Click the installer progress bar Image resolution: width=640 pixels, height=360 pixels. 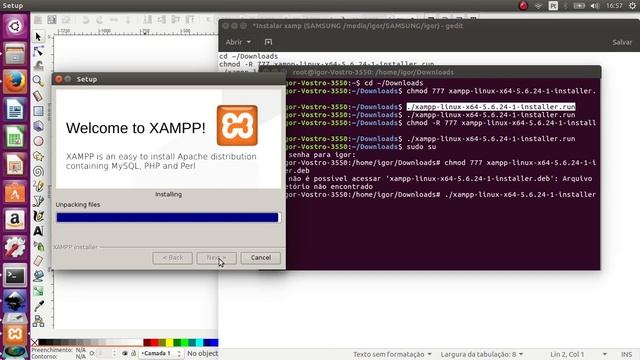click(x=168, y=218)
